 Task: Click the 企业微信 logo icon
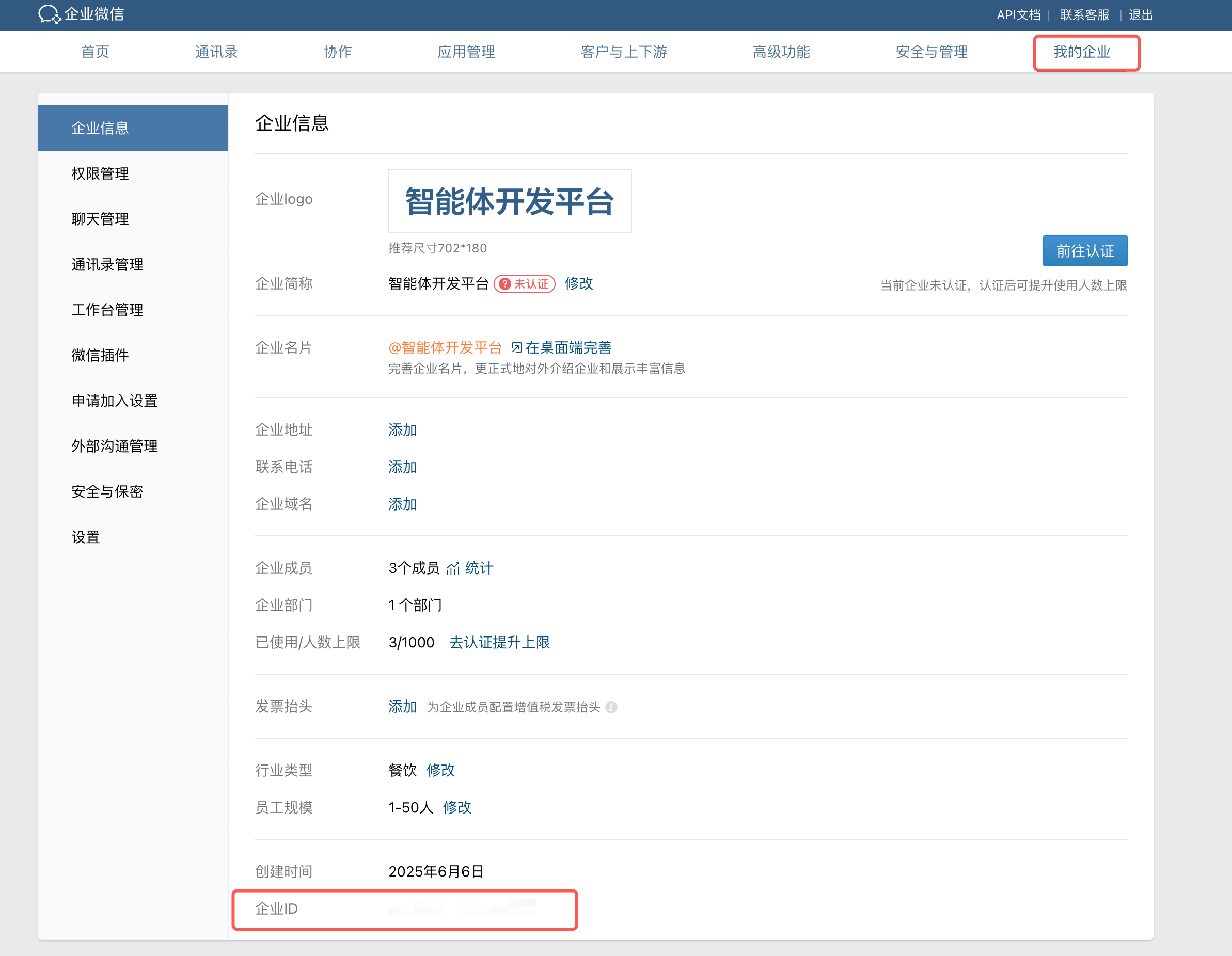tap(49, 14)
